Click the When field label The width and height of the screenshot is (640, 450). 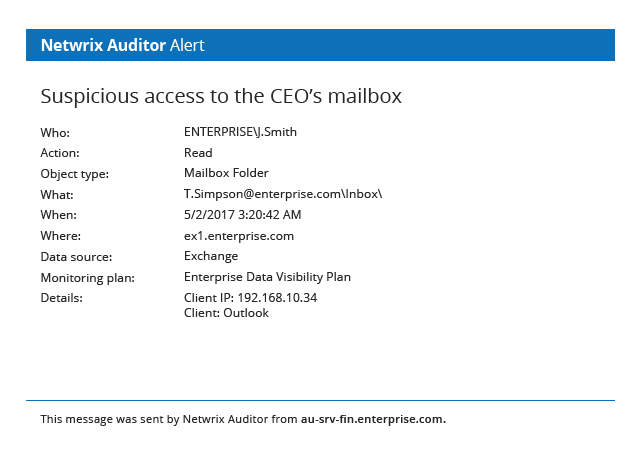(x=58, y=215)
